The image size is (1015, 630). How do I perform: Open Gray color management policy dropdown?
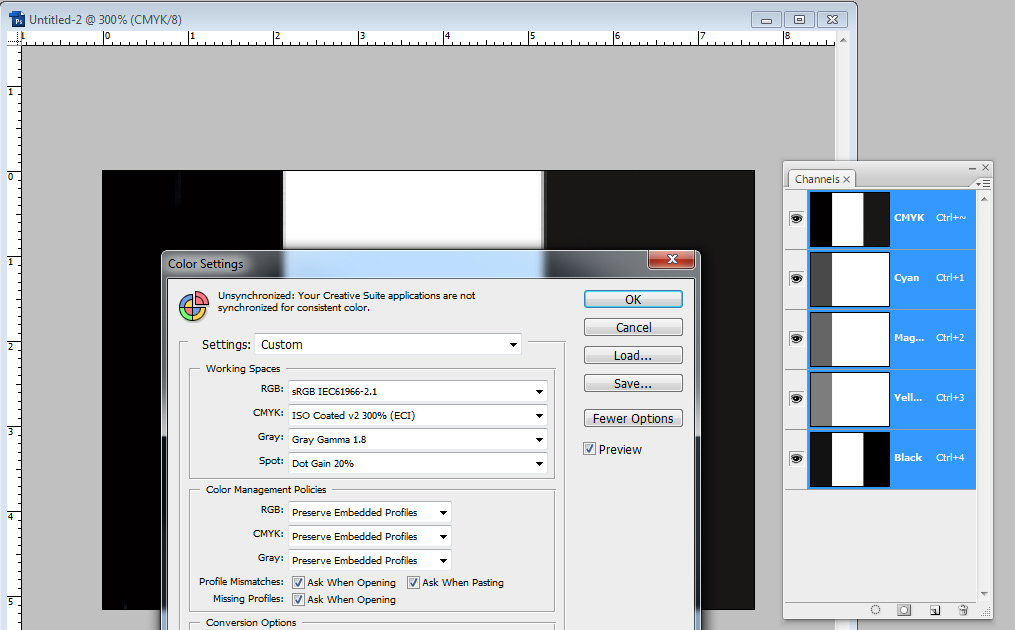[370, 560]
